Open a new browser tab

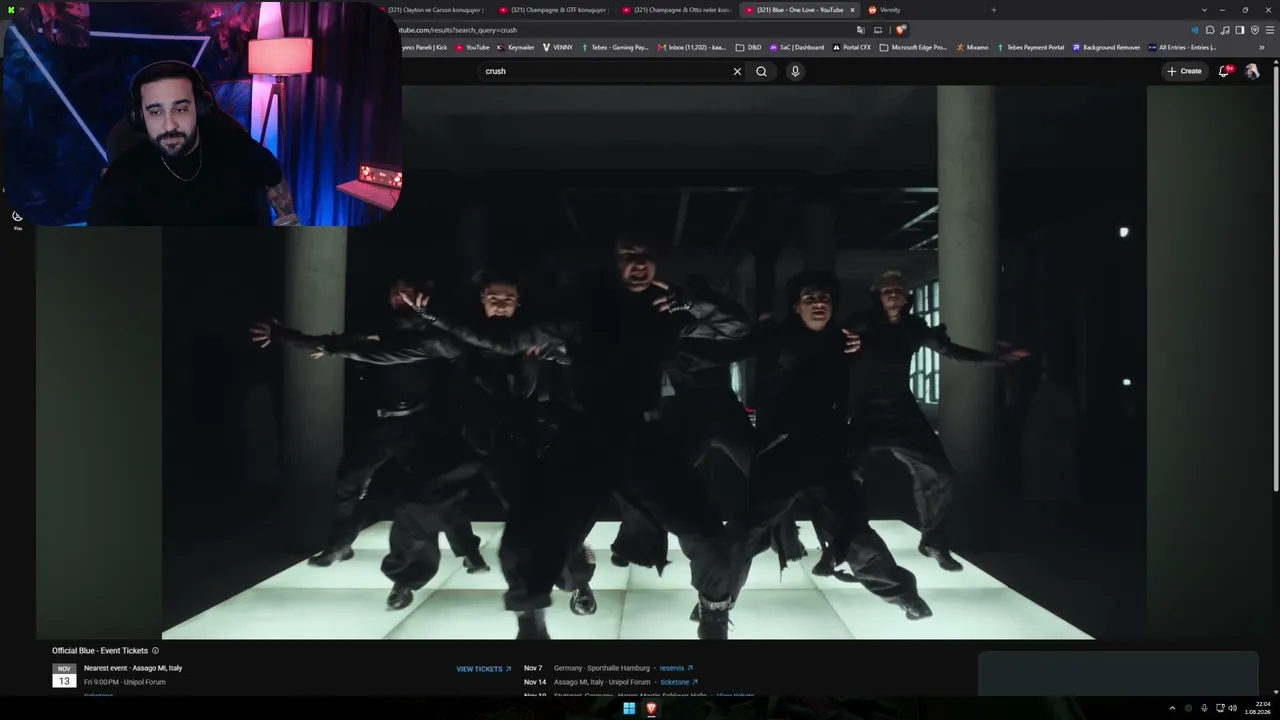point(993,10)
